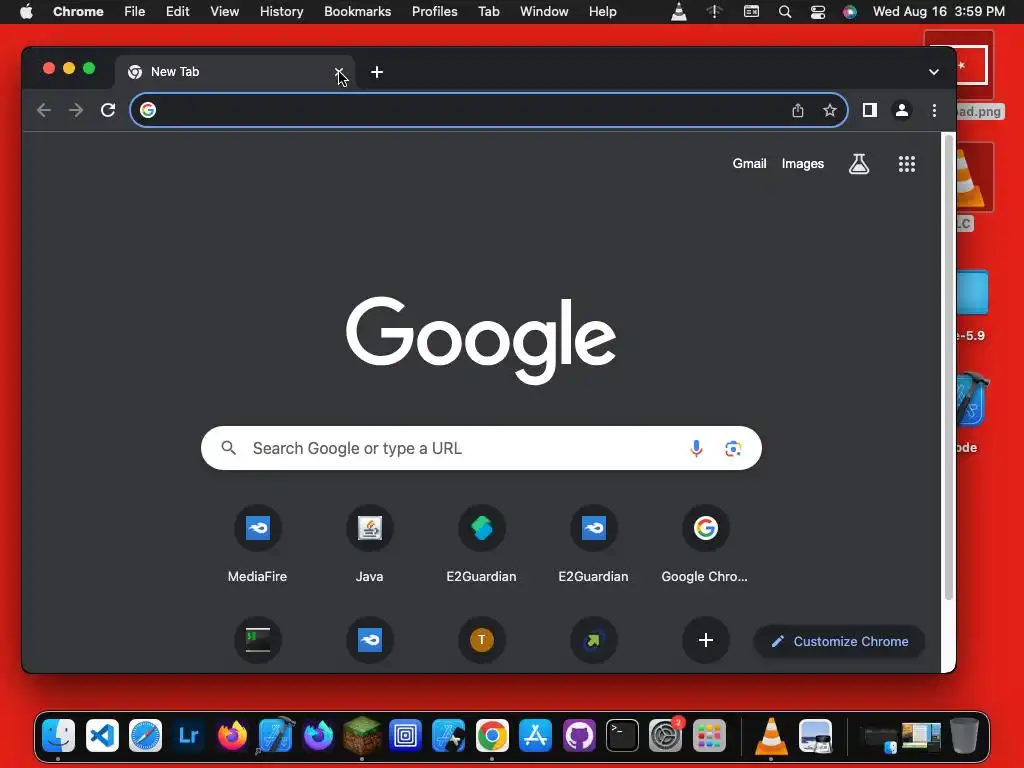Open the orange T shortcut

(481, 640)
